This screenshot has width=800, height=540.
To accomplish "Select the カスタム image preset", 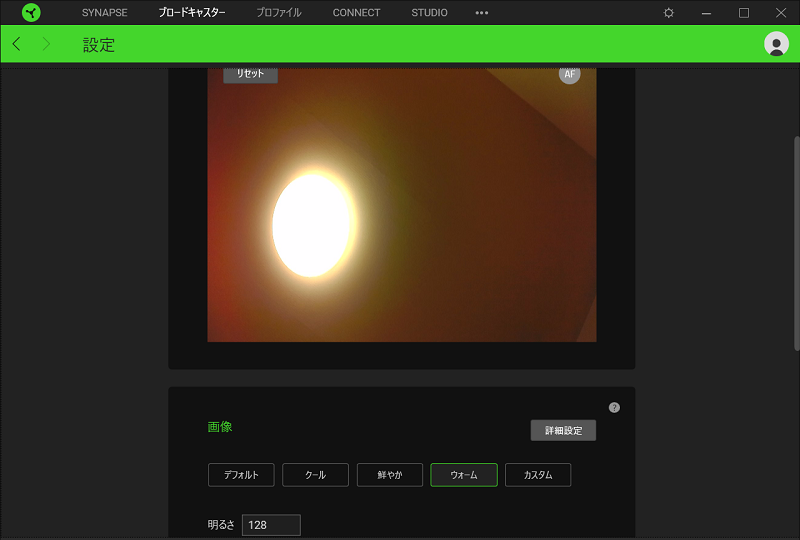I will 538,475.
